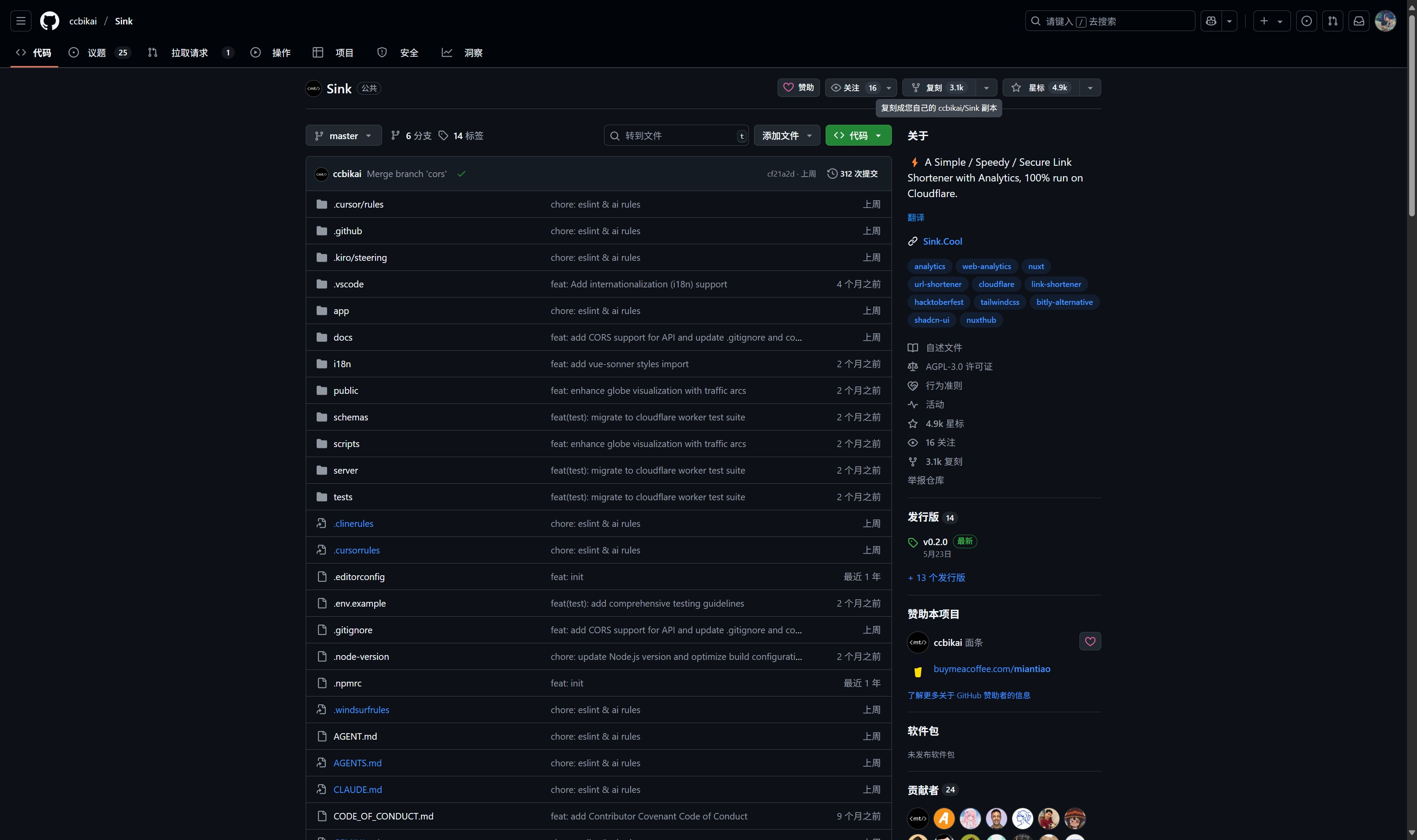
Task: Click heart sponsor icon beside ccbikai
Action: (1090, 641)
